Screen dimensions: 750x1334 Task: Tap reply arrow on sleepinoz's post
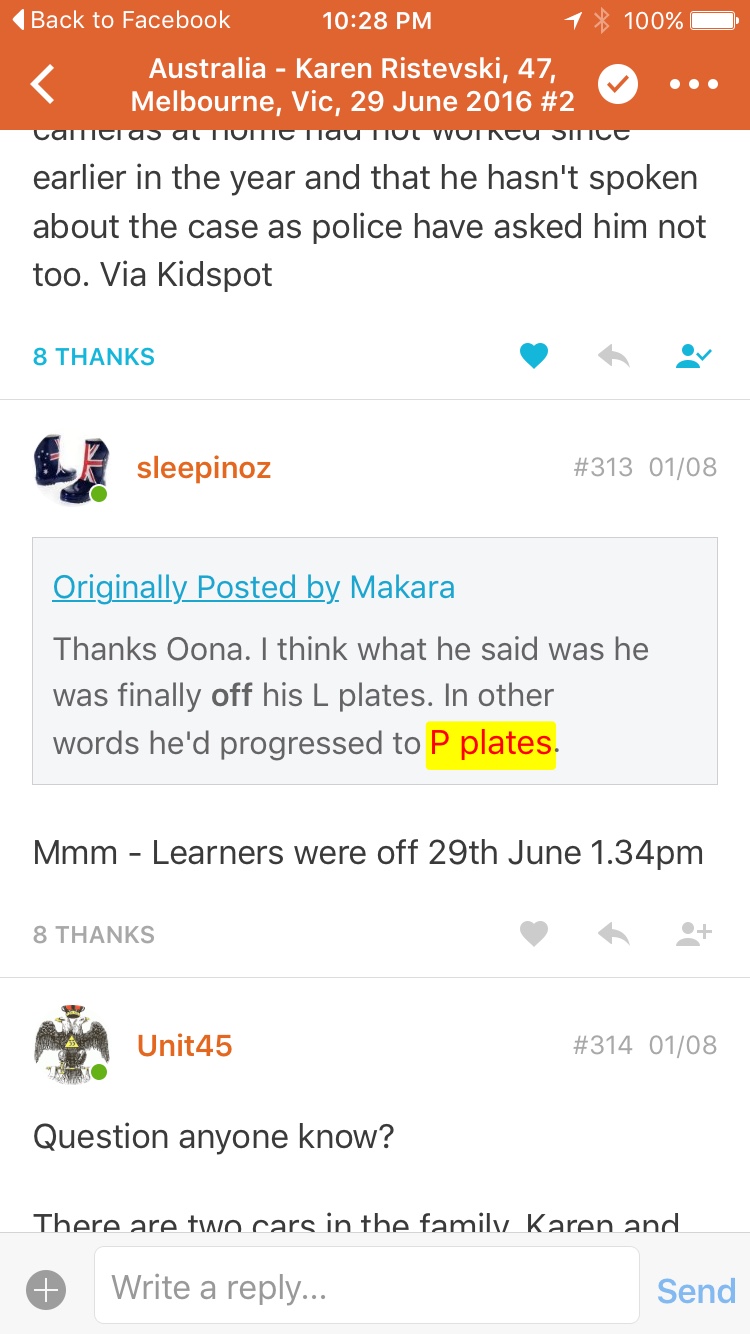click(x=613, y=934)
